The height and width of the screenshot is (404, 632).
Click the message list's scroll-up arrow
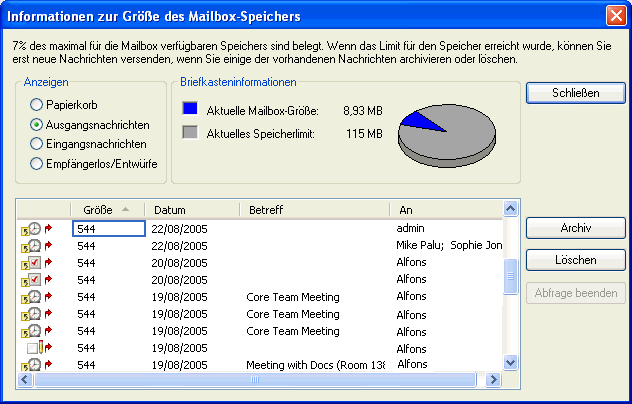[510, 208]
